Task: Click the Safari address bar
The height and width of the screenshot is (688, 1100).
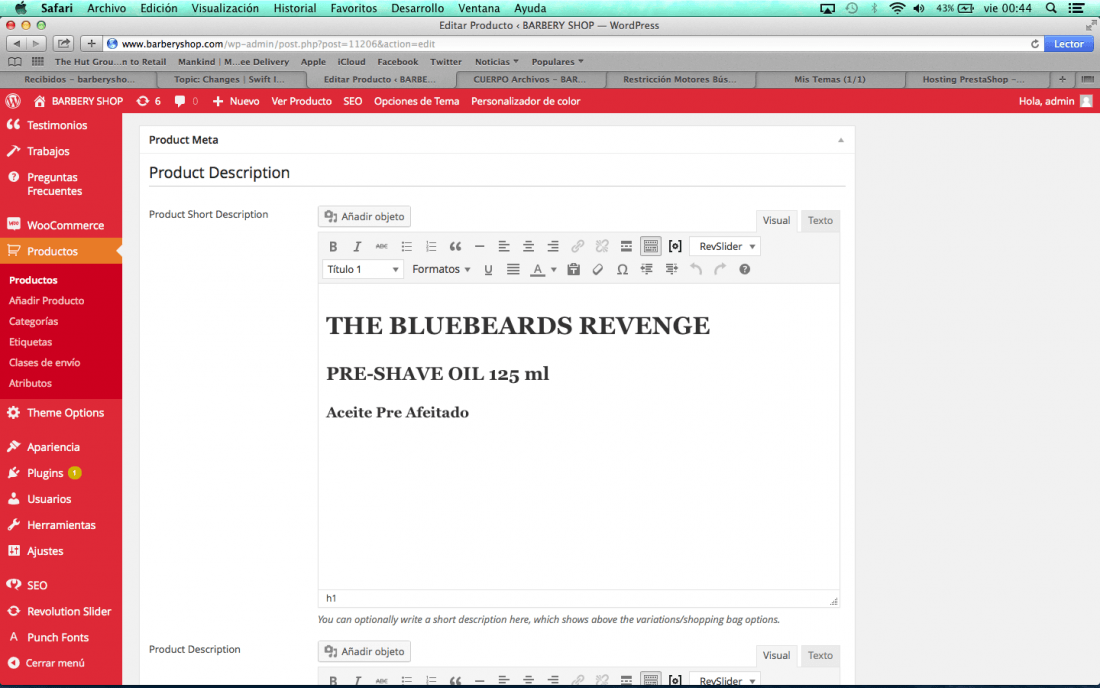Action: pyautogui.click(x=567, y=43)
